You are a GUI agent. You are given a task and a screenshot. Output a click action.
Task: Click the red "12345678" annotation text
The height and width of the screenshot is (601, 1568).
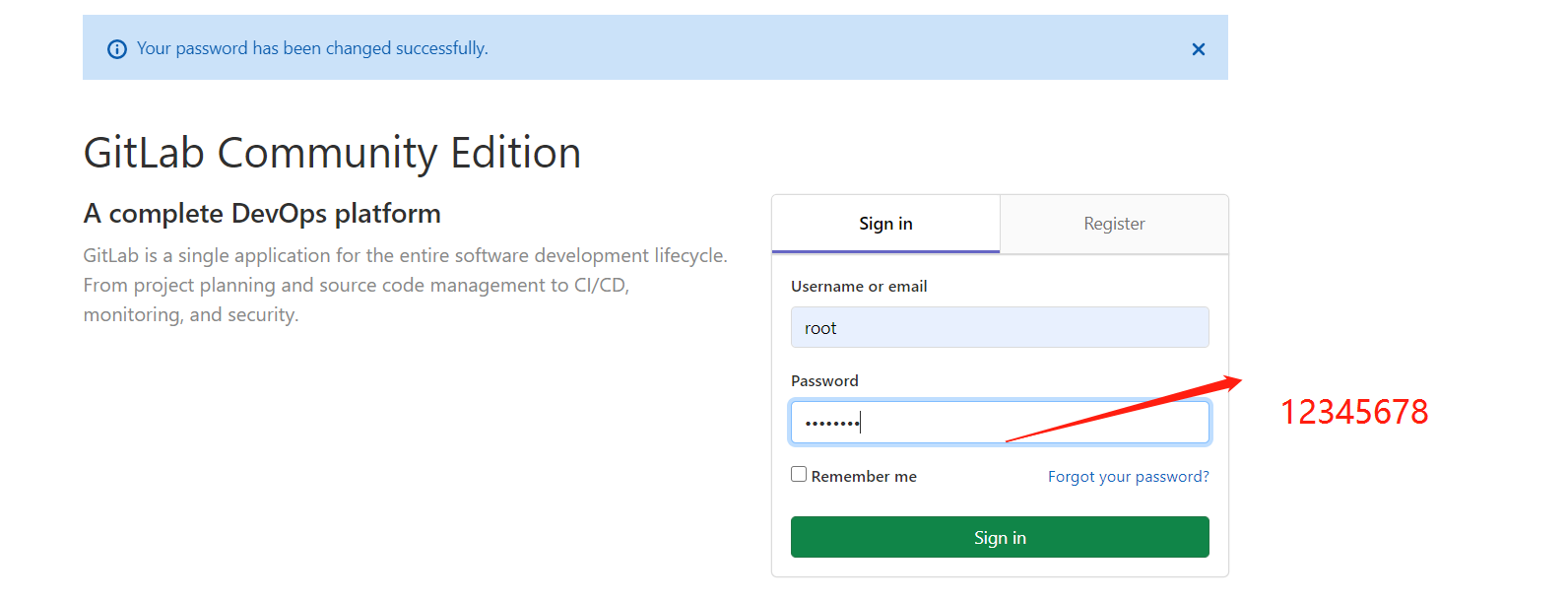pyautogui.click(x=1353, y=412)
